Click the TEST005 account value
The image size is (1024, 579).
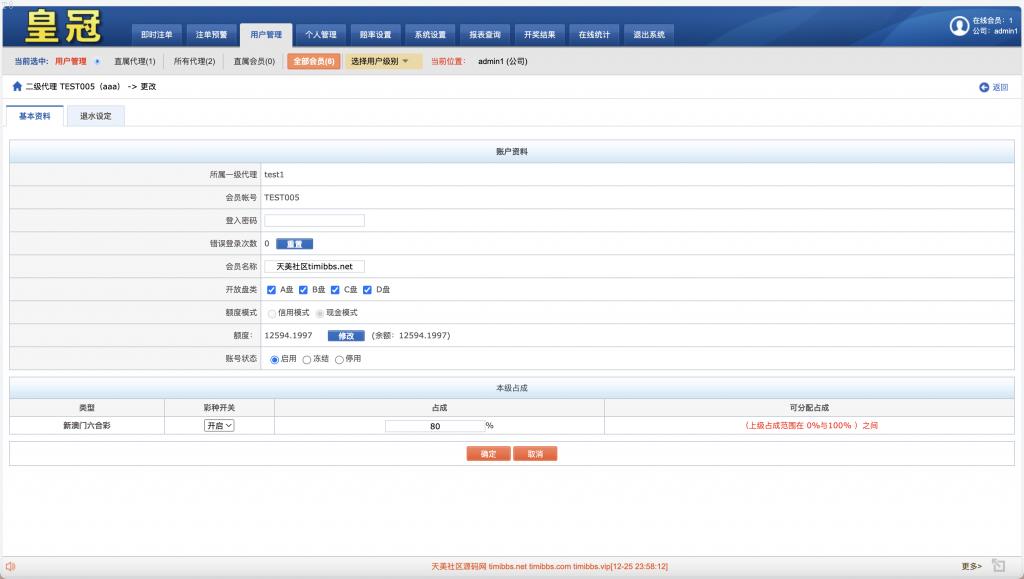coord(281,197)
